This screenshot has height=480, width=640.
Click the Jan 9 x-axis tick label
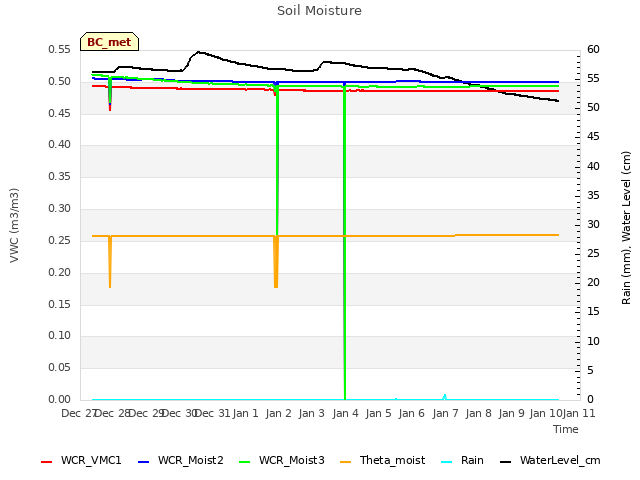coord(512,413)
